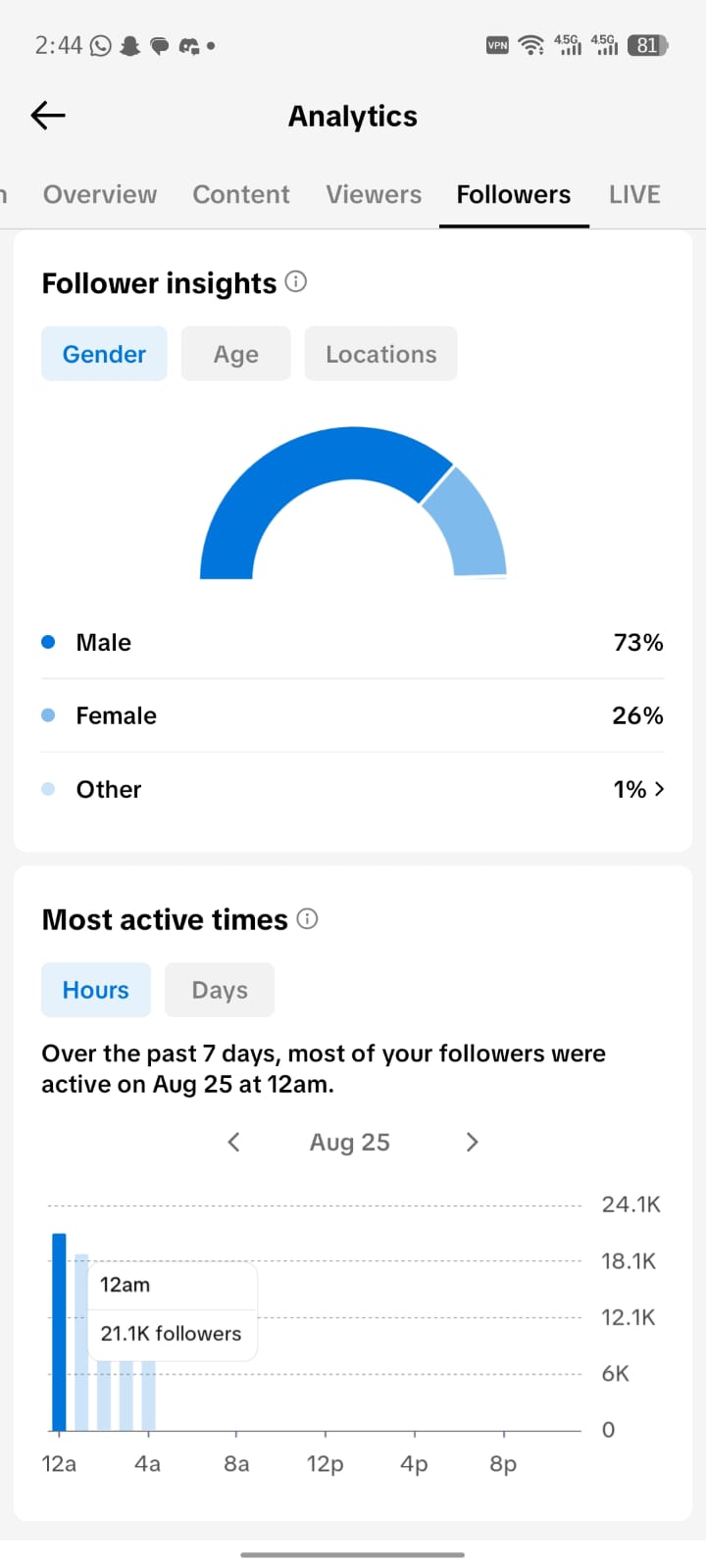Tap the Snapchat notification icon

(130, 45)
